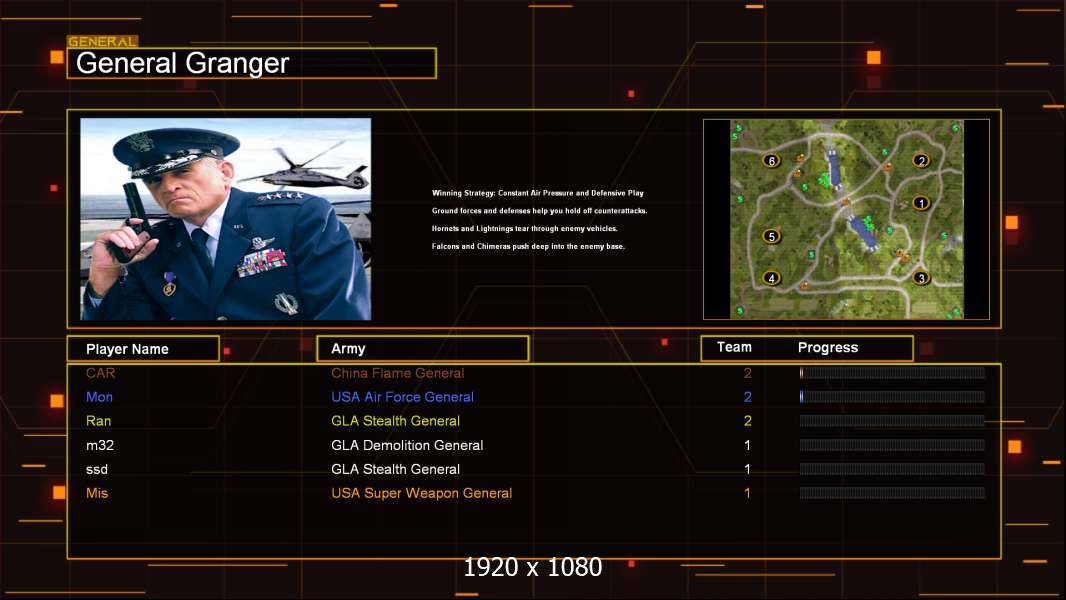Click ssd's GLA Stealth General army entry
Image resolution: width=1066 pixels, height=600 pixels.
(x=396, y=469)
